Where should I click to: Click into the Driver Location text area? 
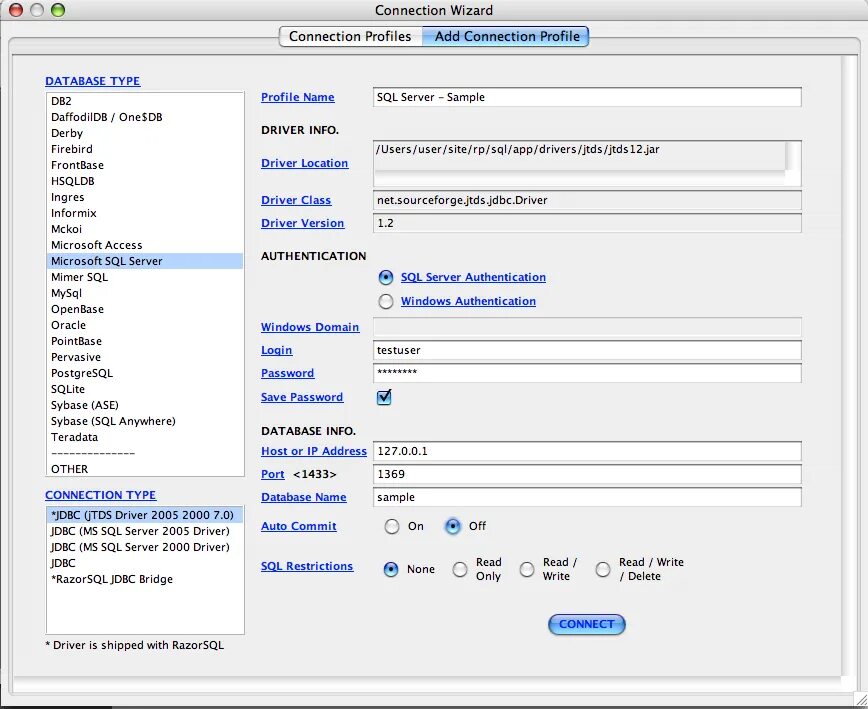pos(587,163)
